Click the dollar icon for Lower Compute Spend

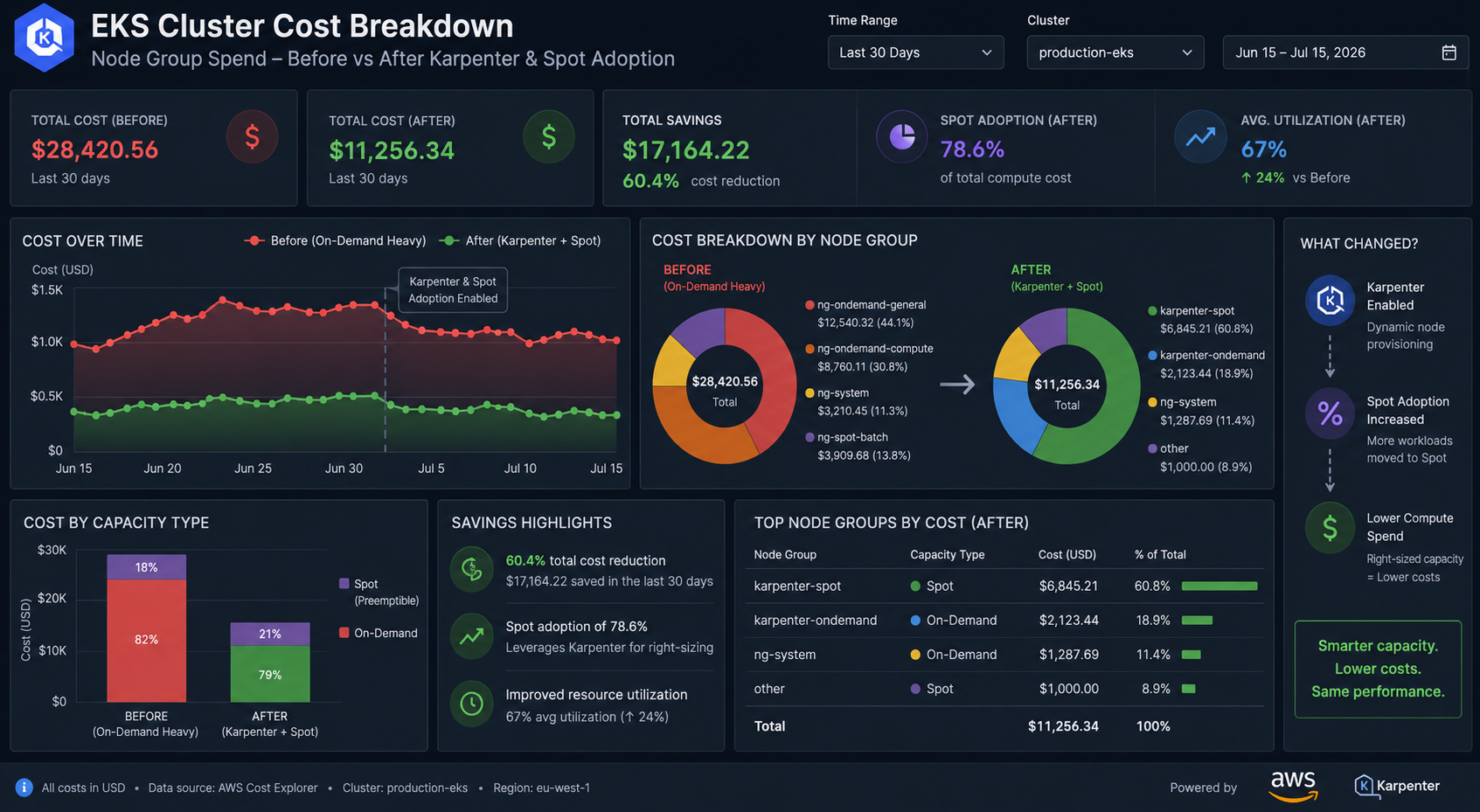click(1330, 528)
